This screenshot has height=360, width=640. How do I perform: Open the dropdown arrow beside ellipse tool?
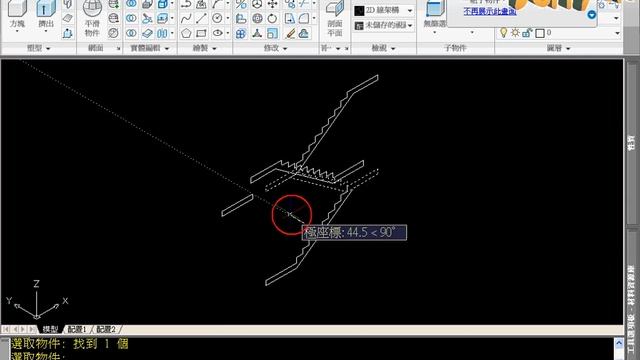tap(228, 33)
